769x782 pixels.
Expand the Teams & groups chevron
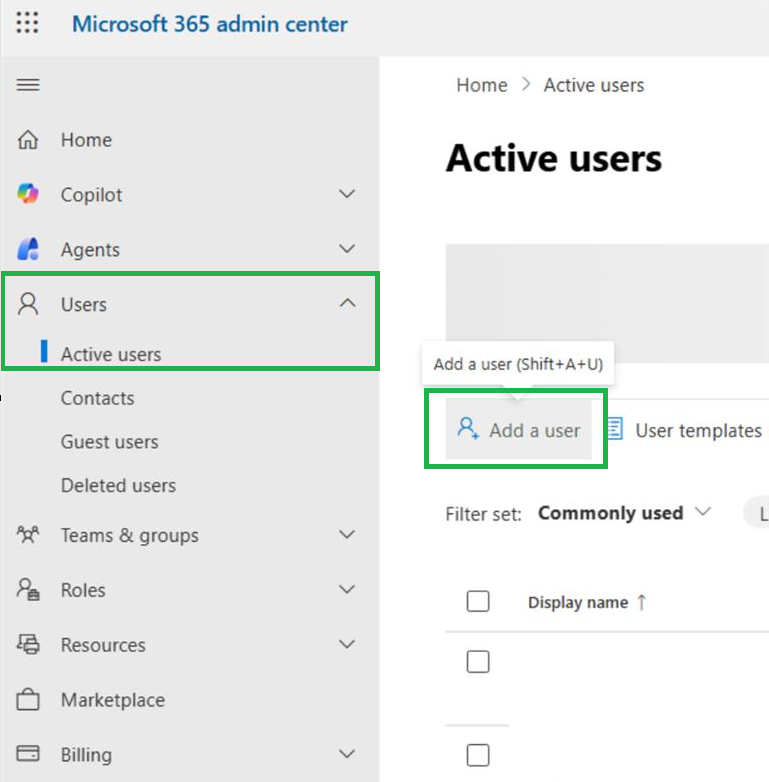347,534
